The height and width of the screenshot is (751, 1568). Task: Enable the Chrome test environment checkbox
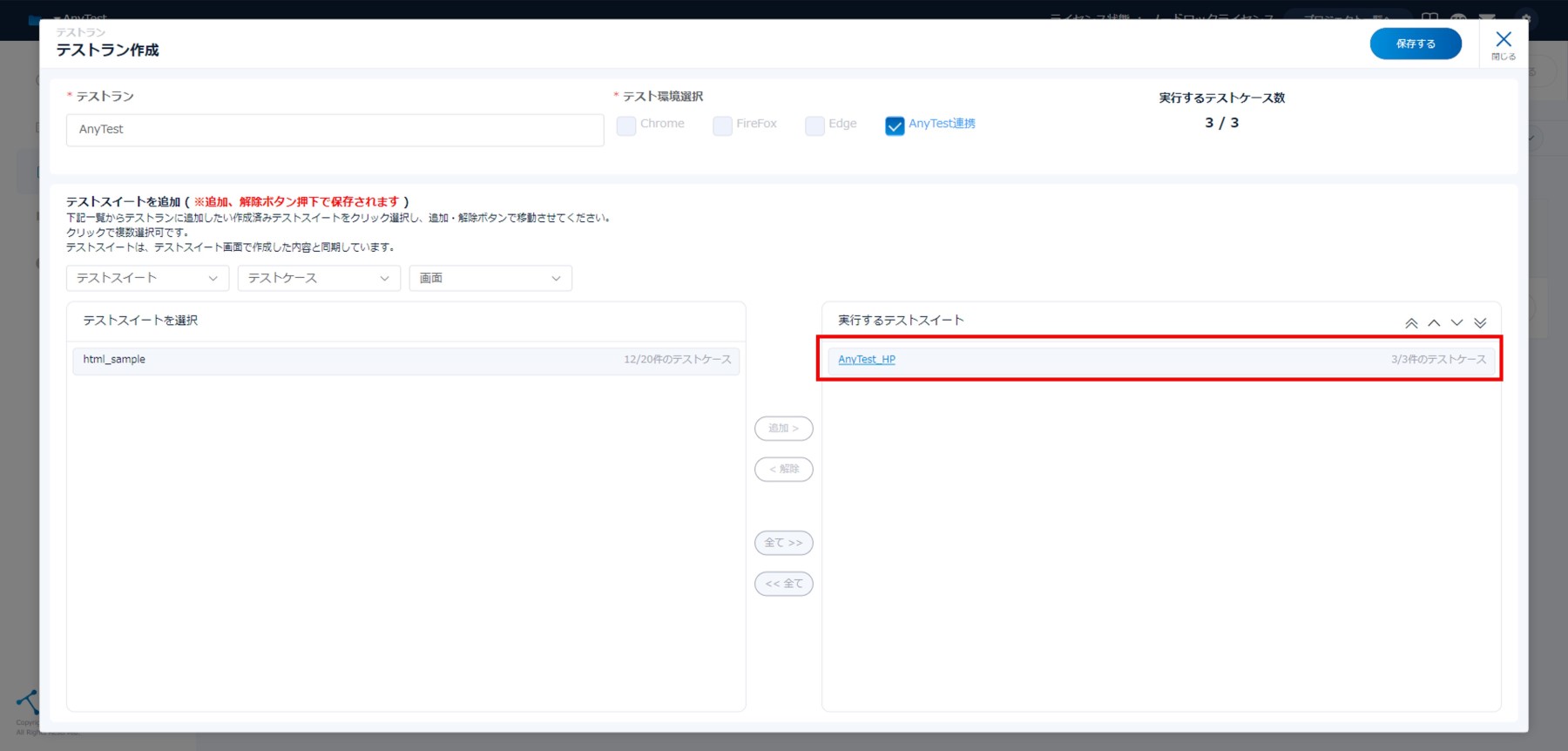(x=626, y=125)
